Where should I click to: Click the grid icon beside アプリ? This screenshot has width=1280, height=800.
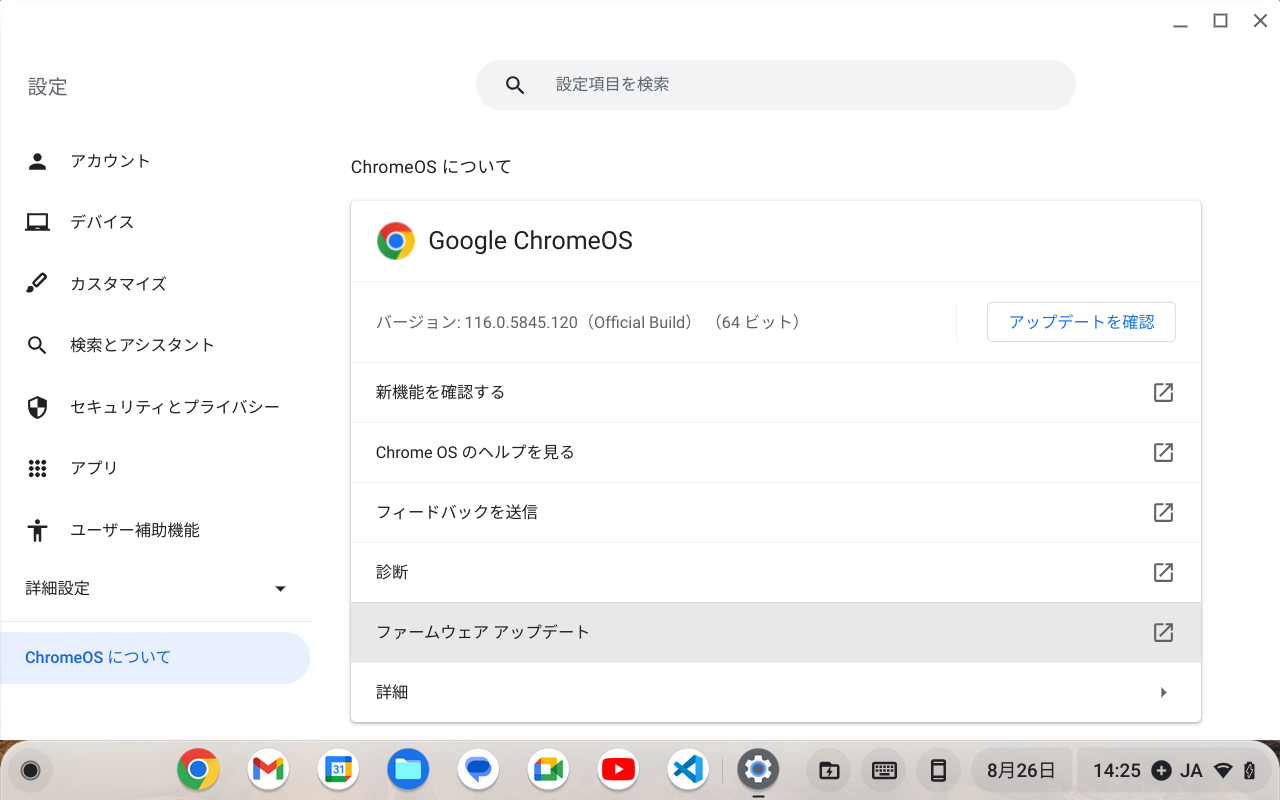click(x=37, y=468)
